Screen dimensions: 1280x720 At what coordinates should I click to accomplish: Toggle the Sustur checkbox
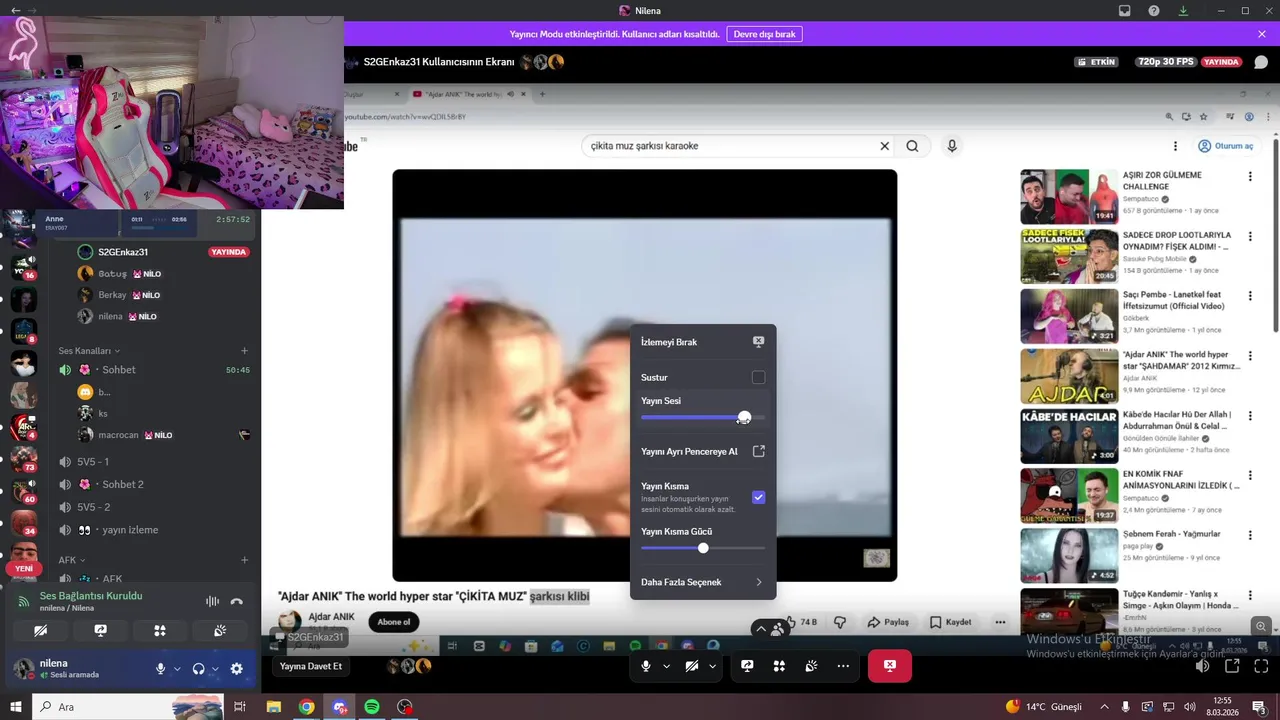[x=758, y=378]
